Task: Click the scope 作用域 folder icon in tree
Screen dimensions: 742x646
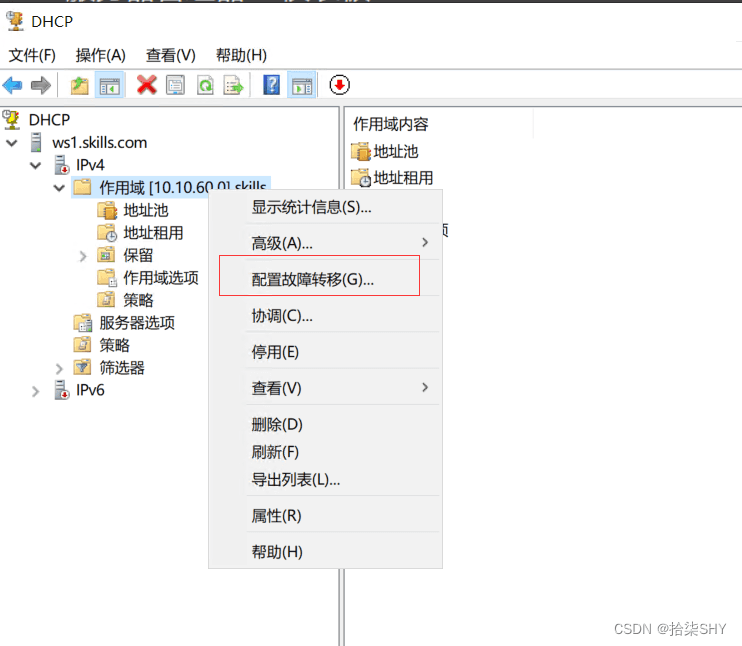Action: click(83, 187)
